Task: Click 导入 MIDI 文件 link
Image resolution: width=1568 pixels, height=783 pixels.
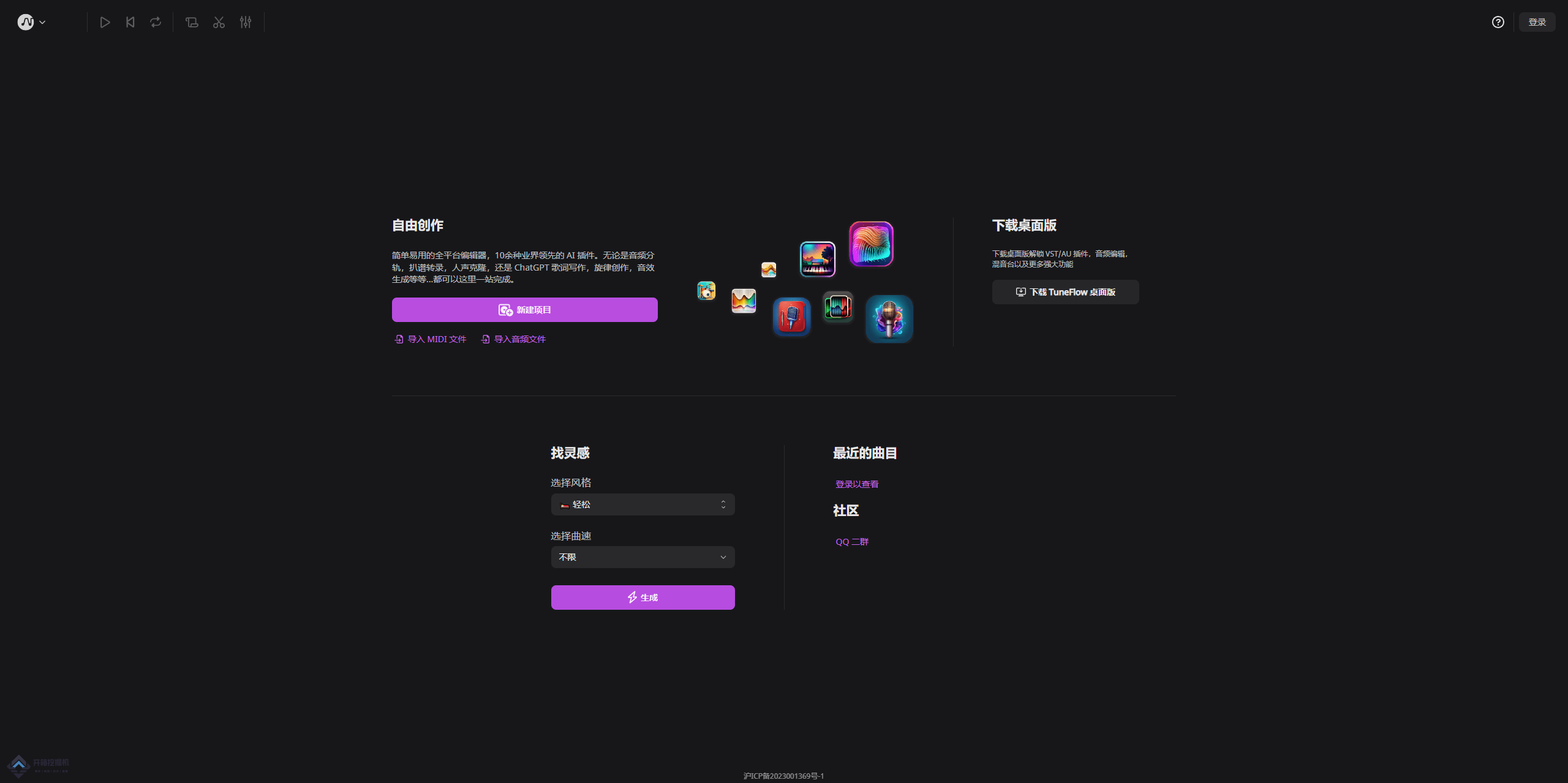Action: point(431,339)
